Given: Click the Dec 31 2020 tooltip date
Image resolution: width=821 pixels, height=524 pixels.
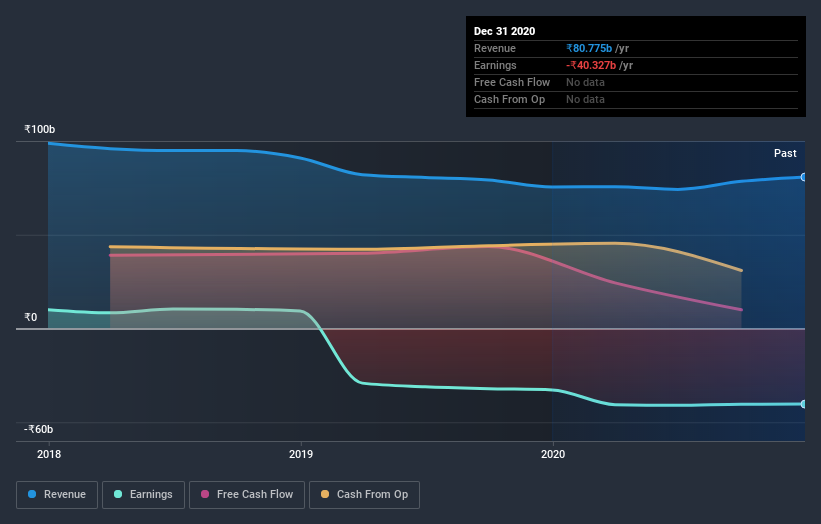Looking at the screenshot, I should click(504, 31).
